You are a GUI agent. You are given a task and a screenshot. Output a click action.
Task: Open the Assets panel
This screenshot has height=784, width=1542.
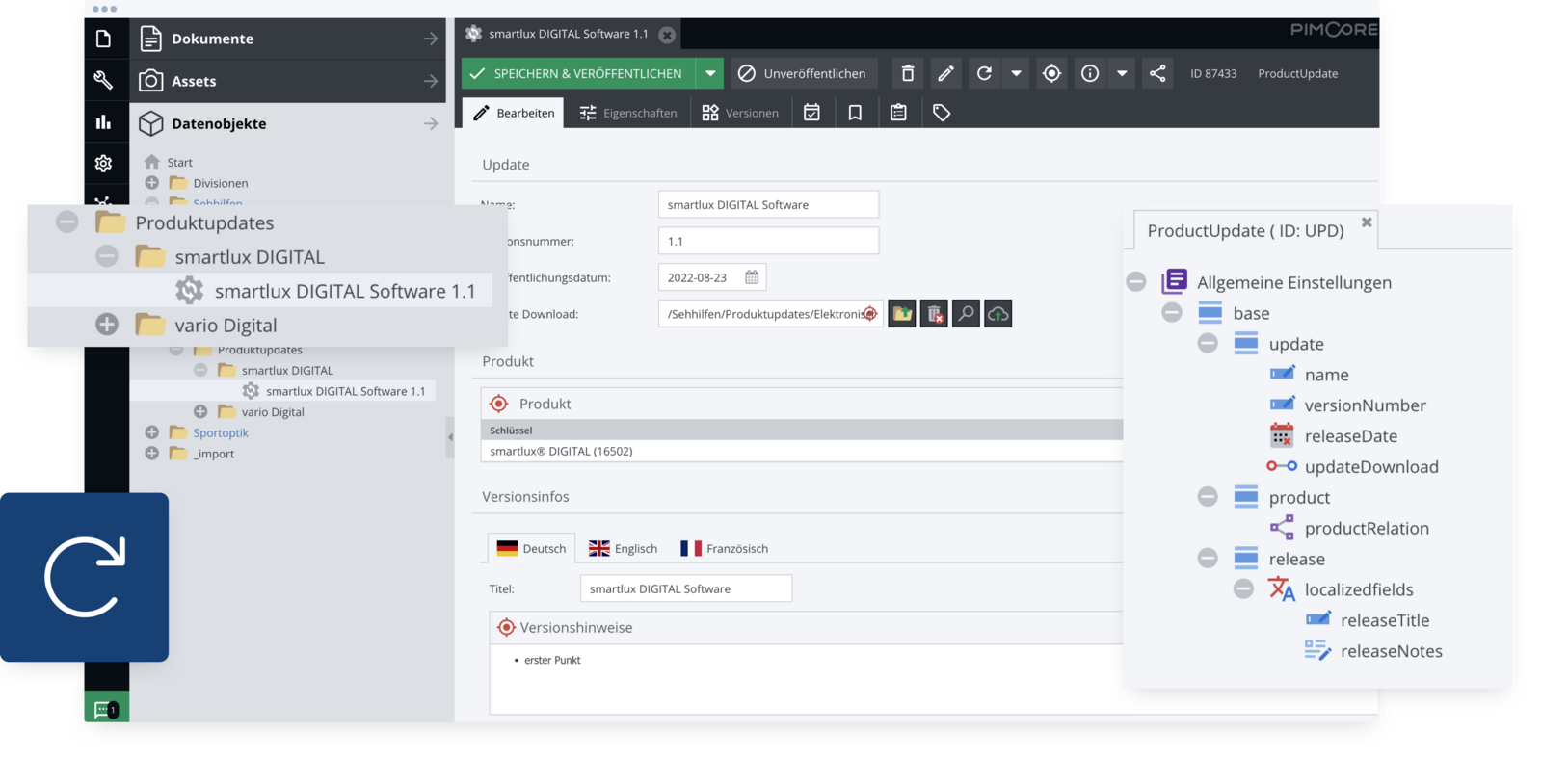[288, 81]
